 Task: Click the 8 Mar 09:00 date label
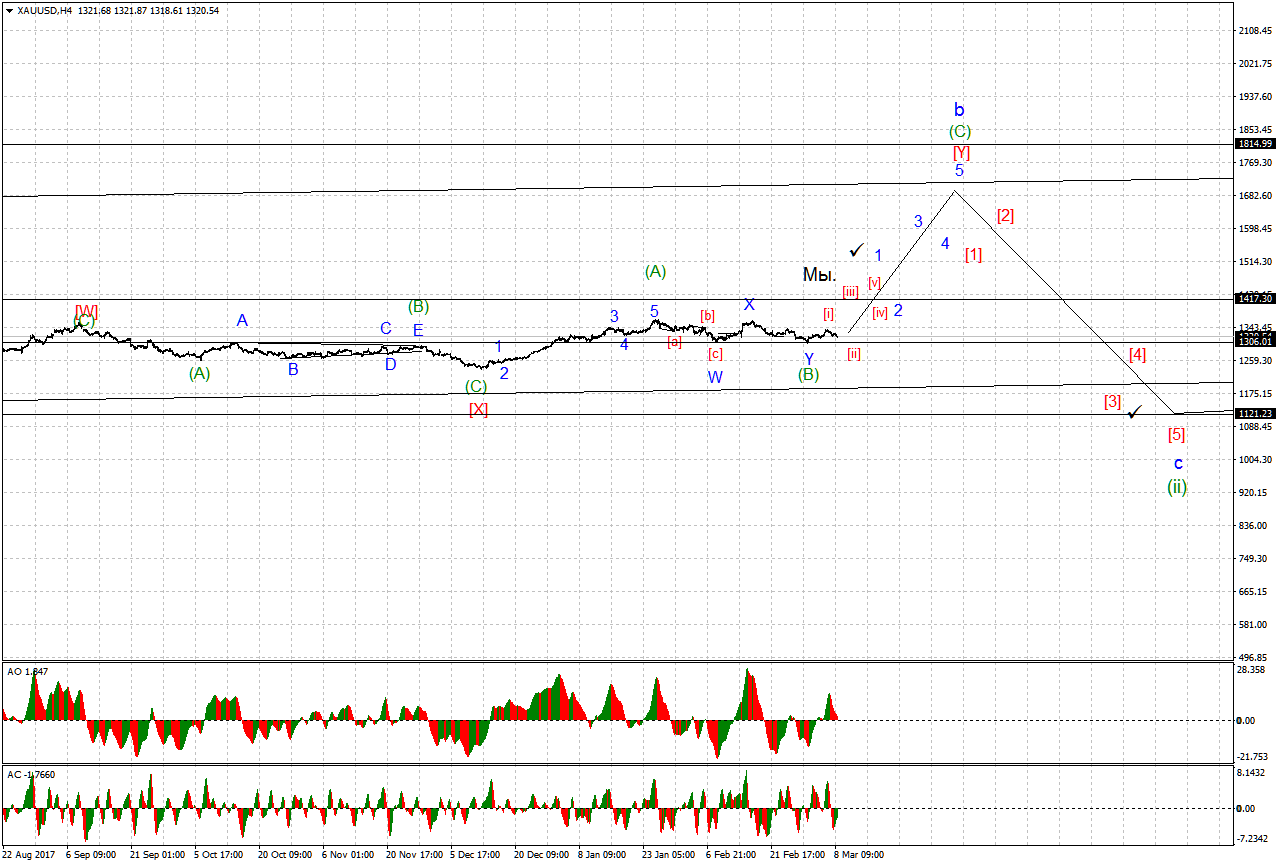[860, 855]
